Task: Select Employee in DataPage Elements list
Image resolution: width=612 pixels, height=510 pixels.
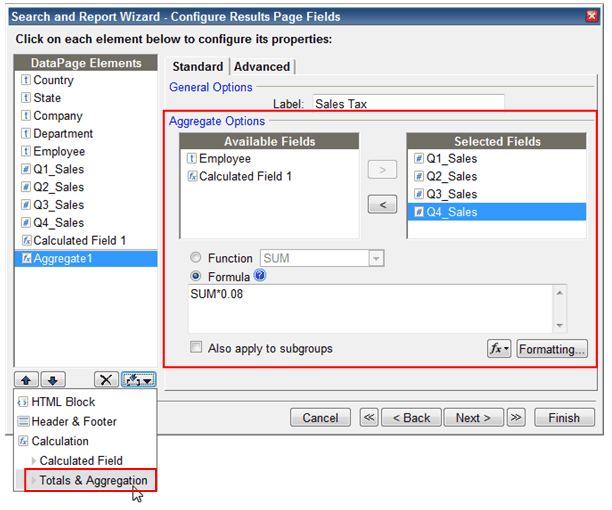Action: 85,151
